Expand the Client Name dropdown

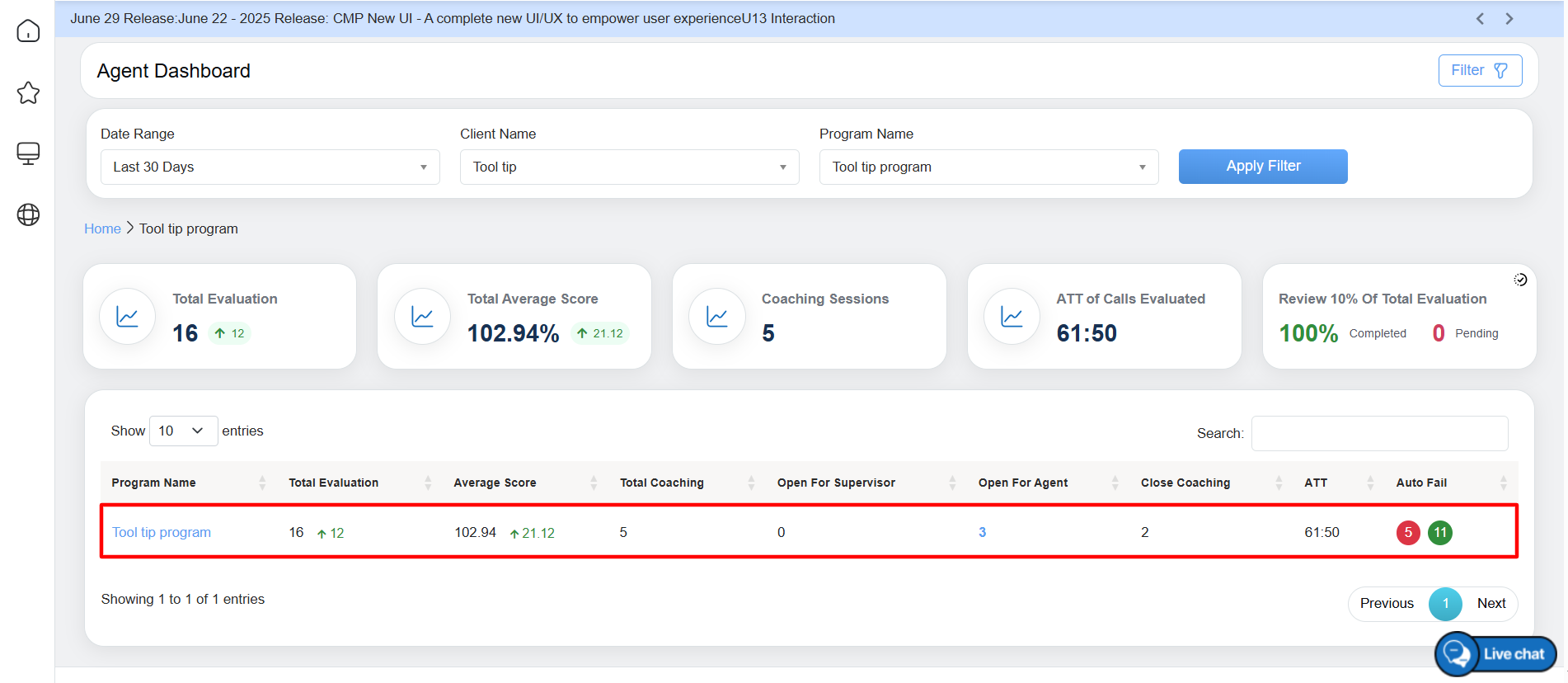click(629, 167)
